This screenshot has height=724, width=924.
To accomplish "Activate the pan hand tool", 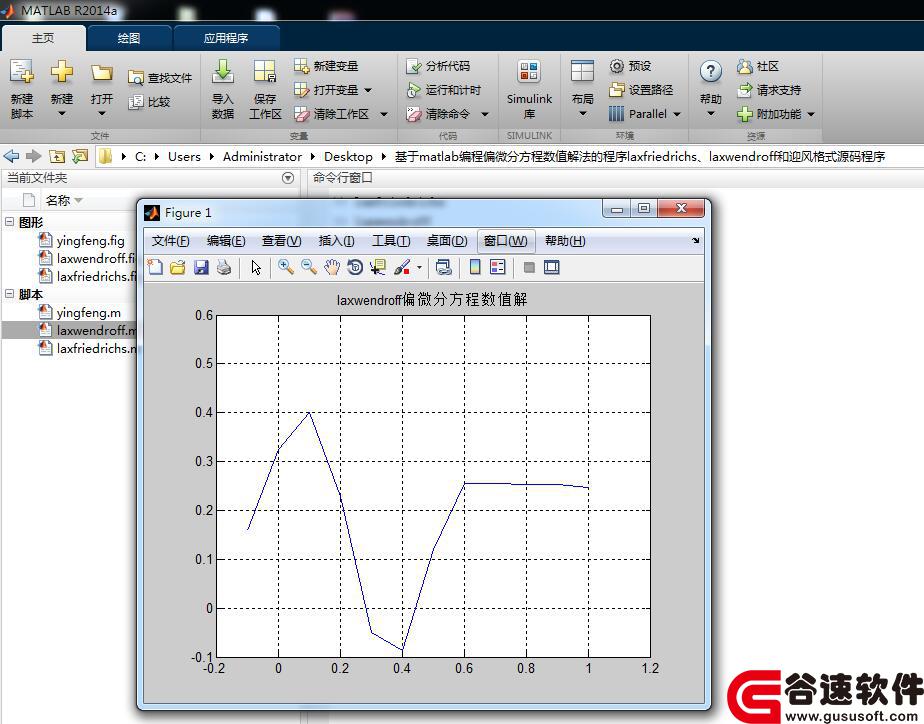I will tap(332, 267).
